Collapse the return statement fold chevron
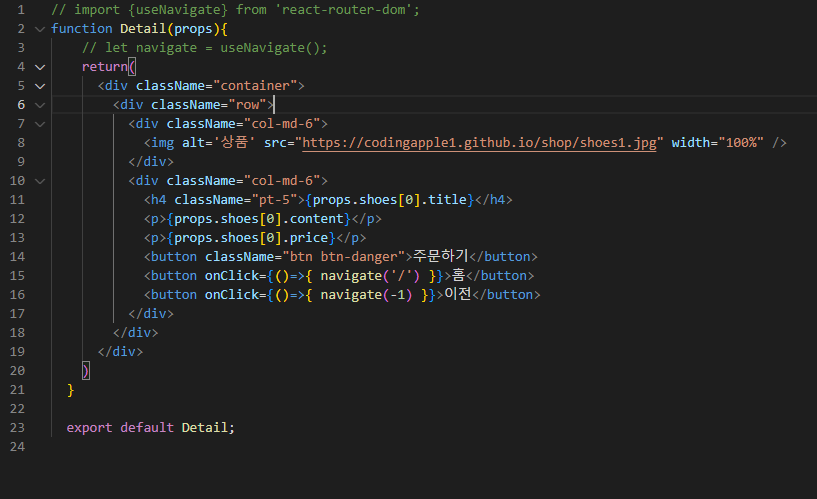 [40, 67]
